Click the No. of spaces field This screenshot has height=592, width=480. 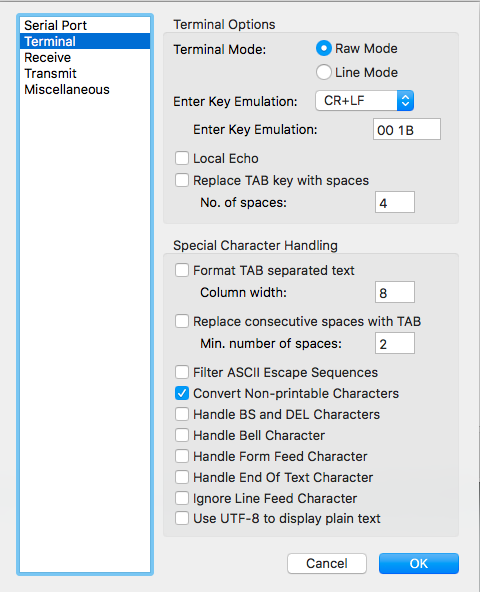pos(395,202)
